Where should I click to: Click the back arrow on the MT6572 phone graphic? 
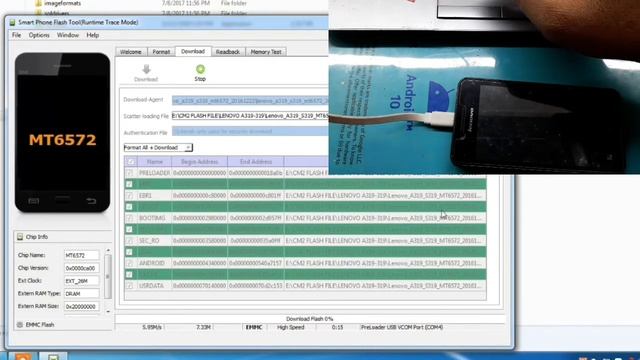(x=91, y=201)
